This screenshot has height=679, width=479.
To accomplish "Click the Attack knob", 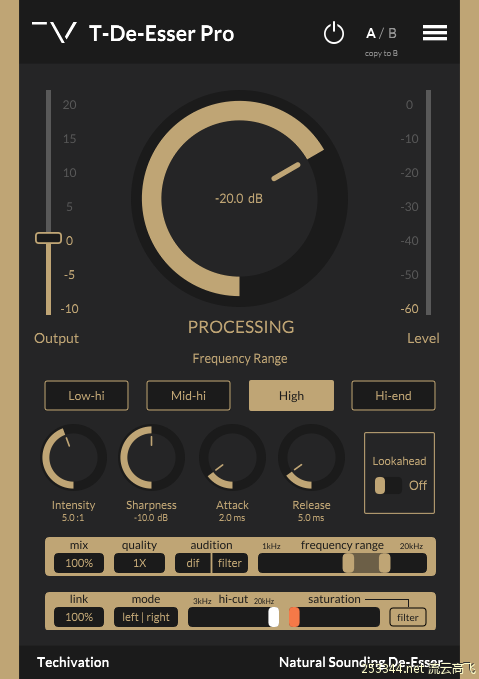I will click(232, 458).
